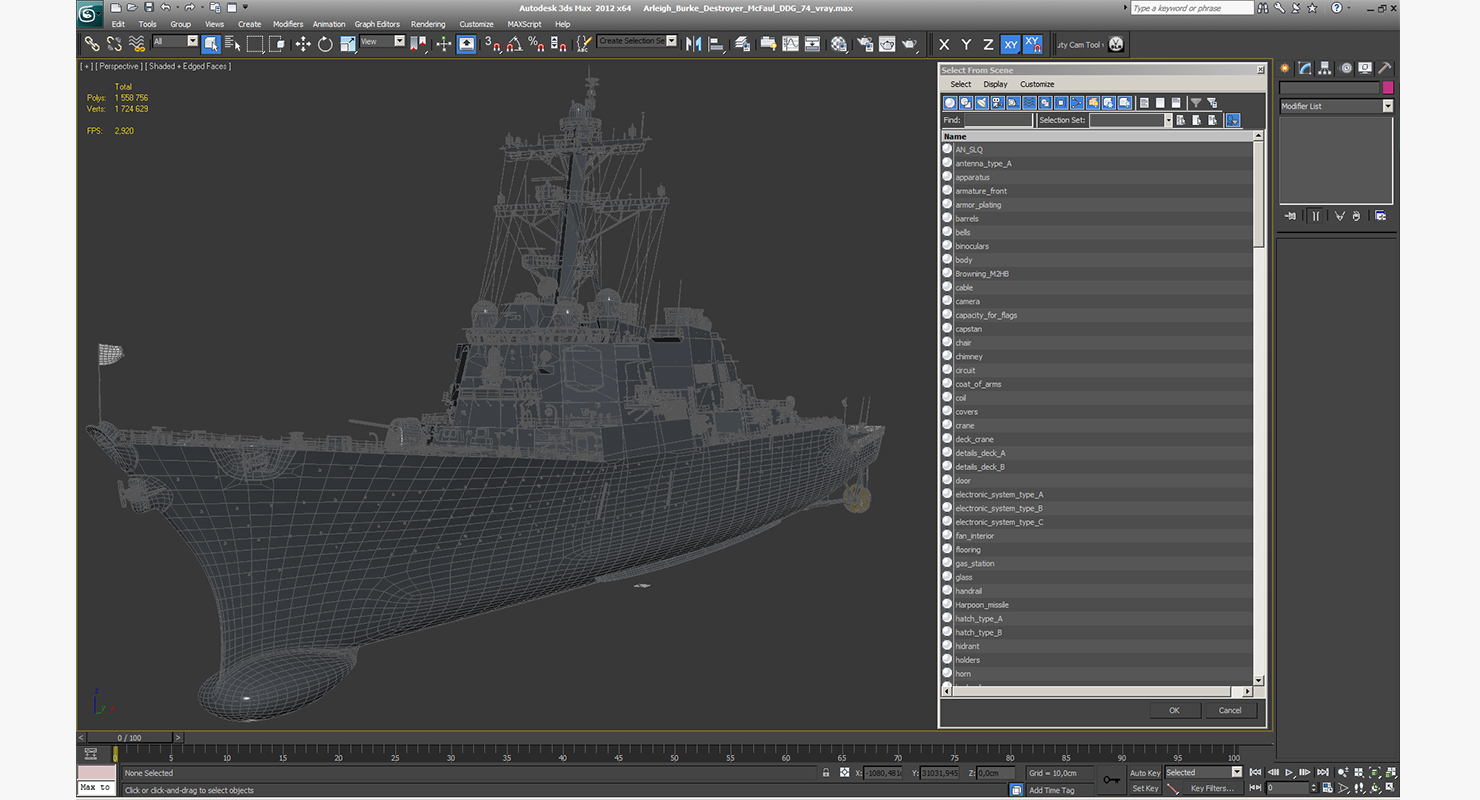Viewport: 1480px width, 800px height.
Task: Activate Select and Rotate tool
Action: click(x=325, y=44)
